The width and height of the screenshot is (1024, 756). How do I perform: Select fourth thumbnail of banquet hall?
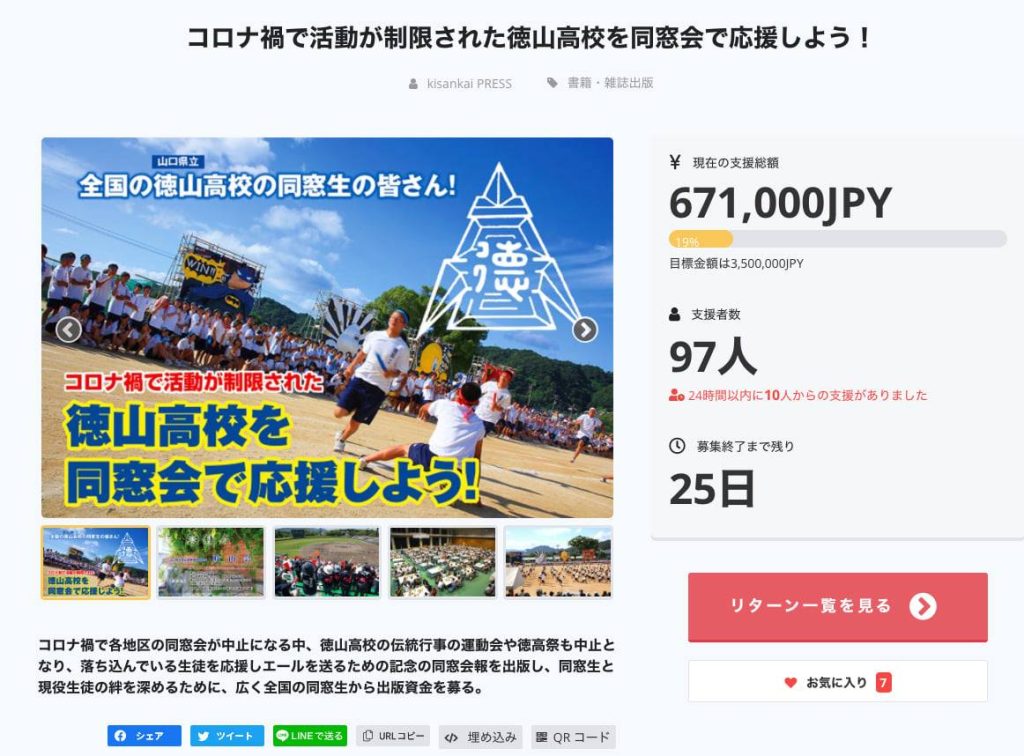(x=443, y=562)
